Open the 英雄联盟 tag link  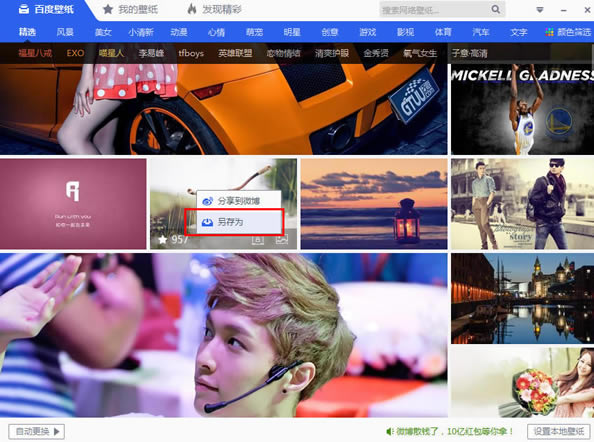click(x=235, y=53)
